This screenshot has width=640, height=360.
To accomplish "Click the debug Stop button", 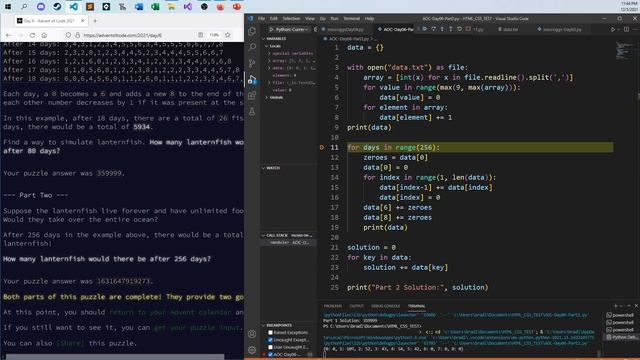I will coord(468,29).
